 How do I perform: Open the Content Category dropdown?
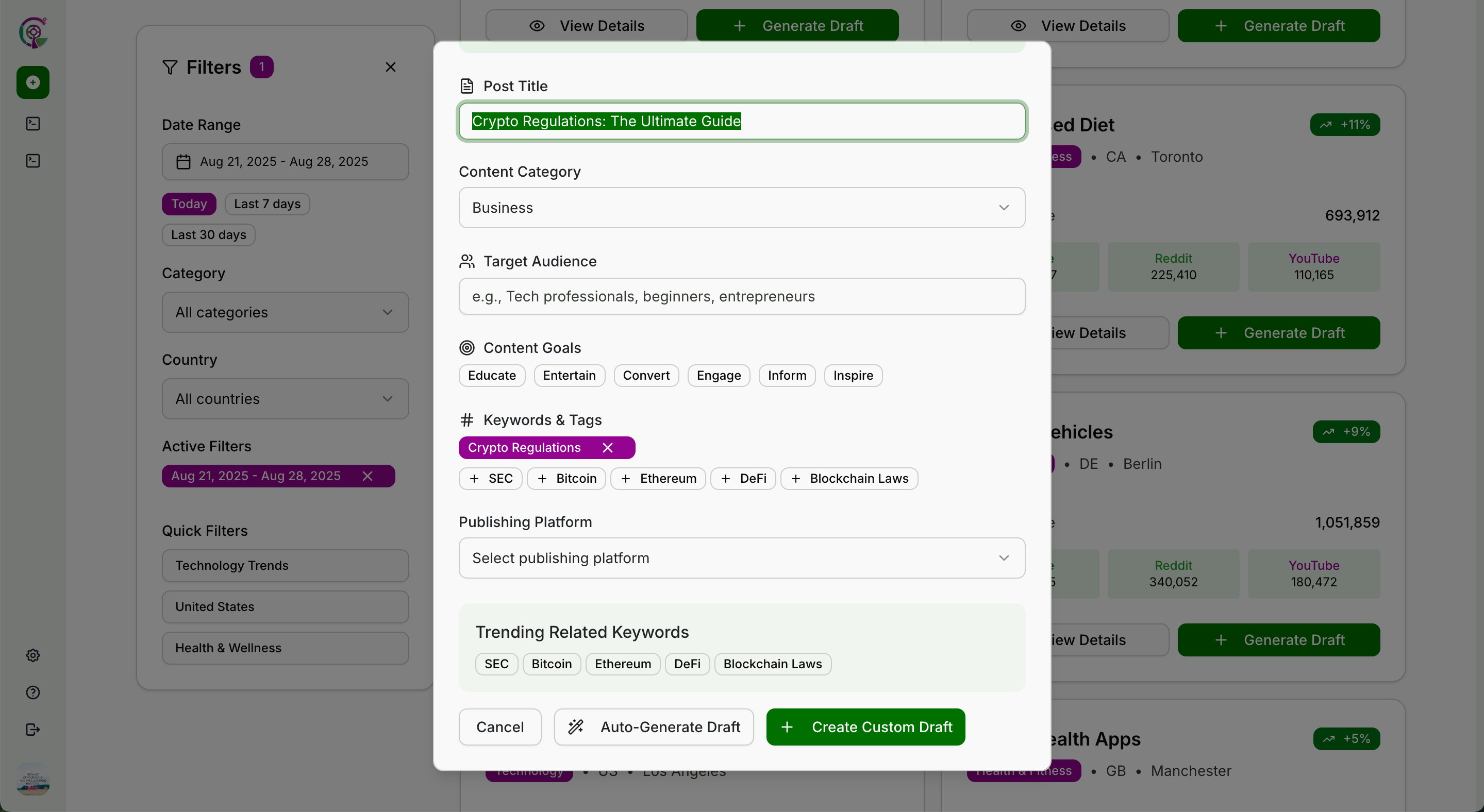741,208
